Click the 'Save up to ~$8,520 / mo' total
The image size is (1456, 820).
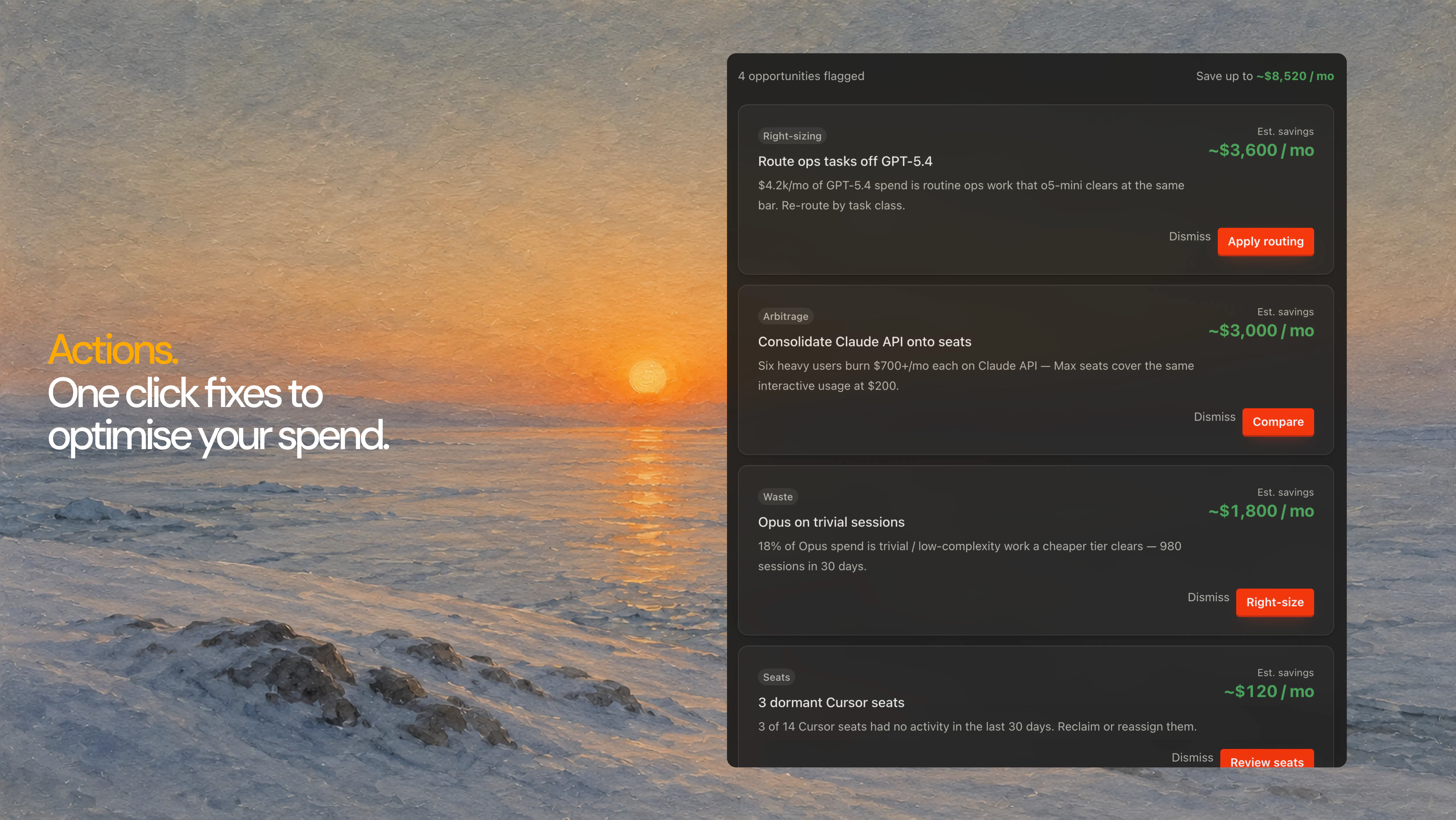[x=1265, y=76]
